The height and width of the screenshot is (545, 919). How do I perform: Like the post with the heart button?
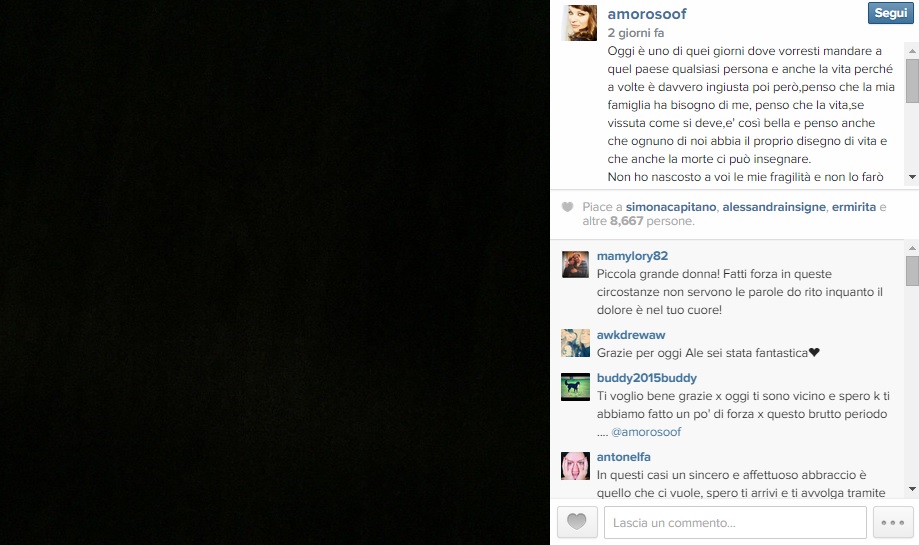coord(577,522)
